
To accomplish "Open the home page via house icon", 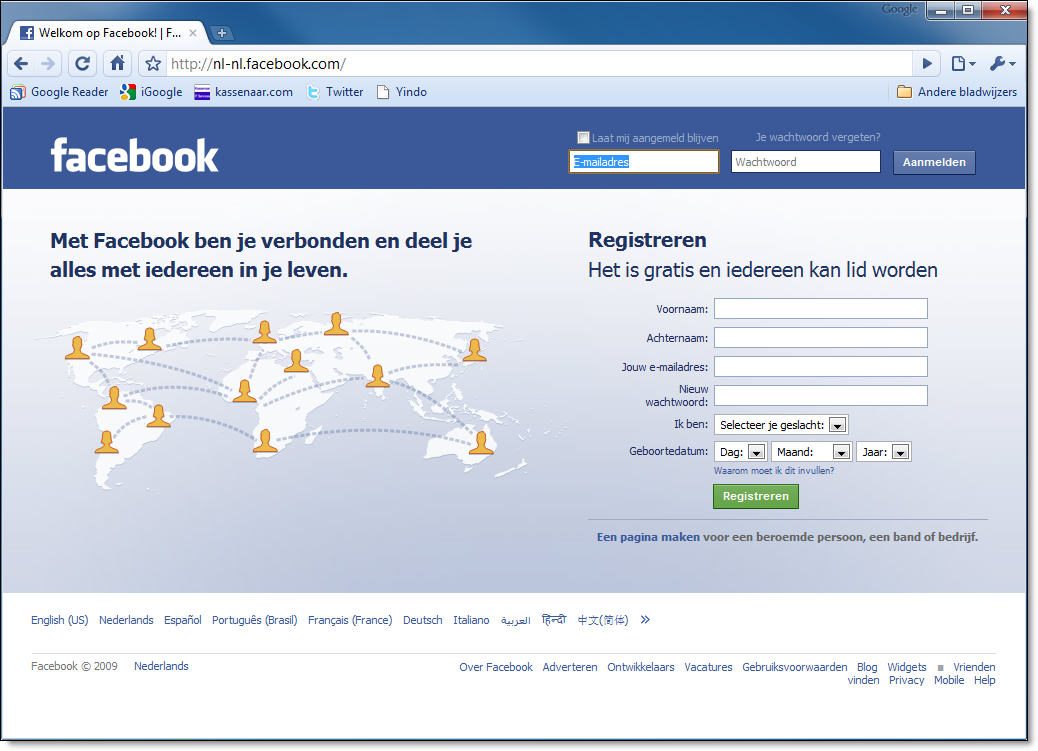I will 117,64.
